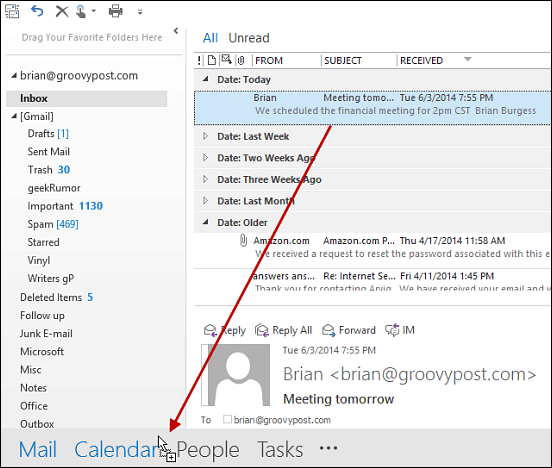
Task: Open the Drafts folder
Action: click(48, 134)
